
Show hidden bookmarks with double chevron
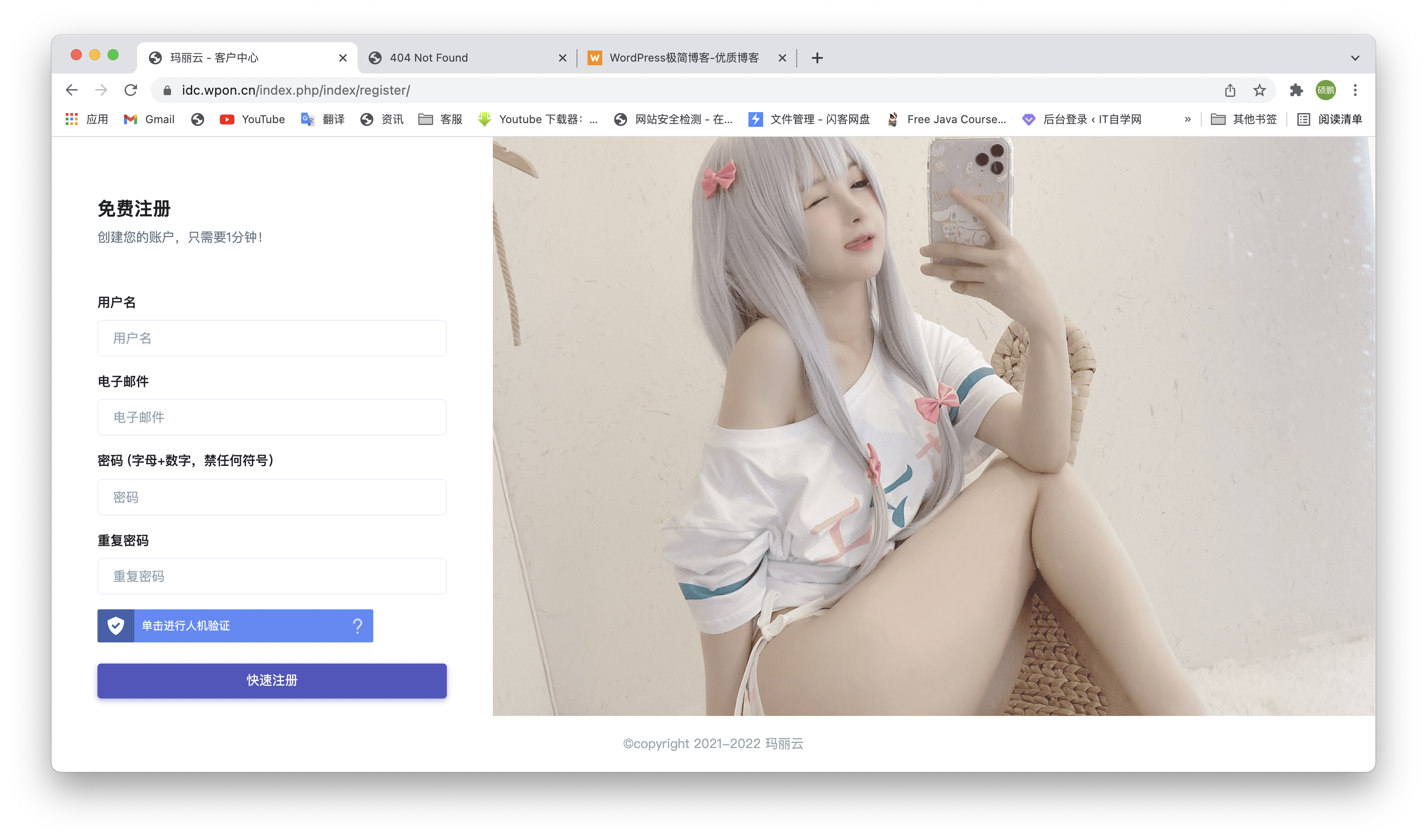pyautogui.click(x=1187, y=119)
